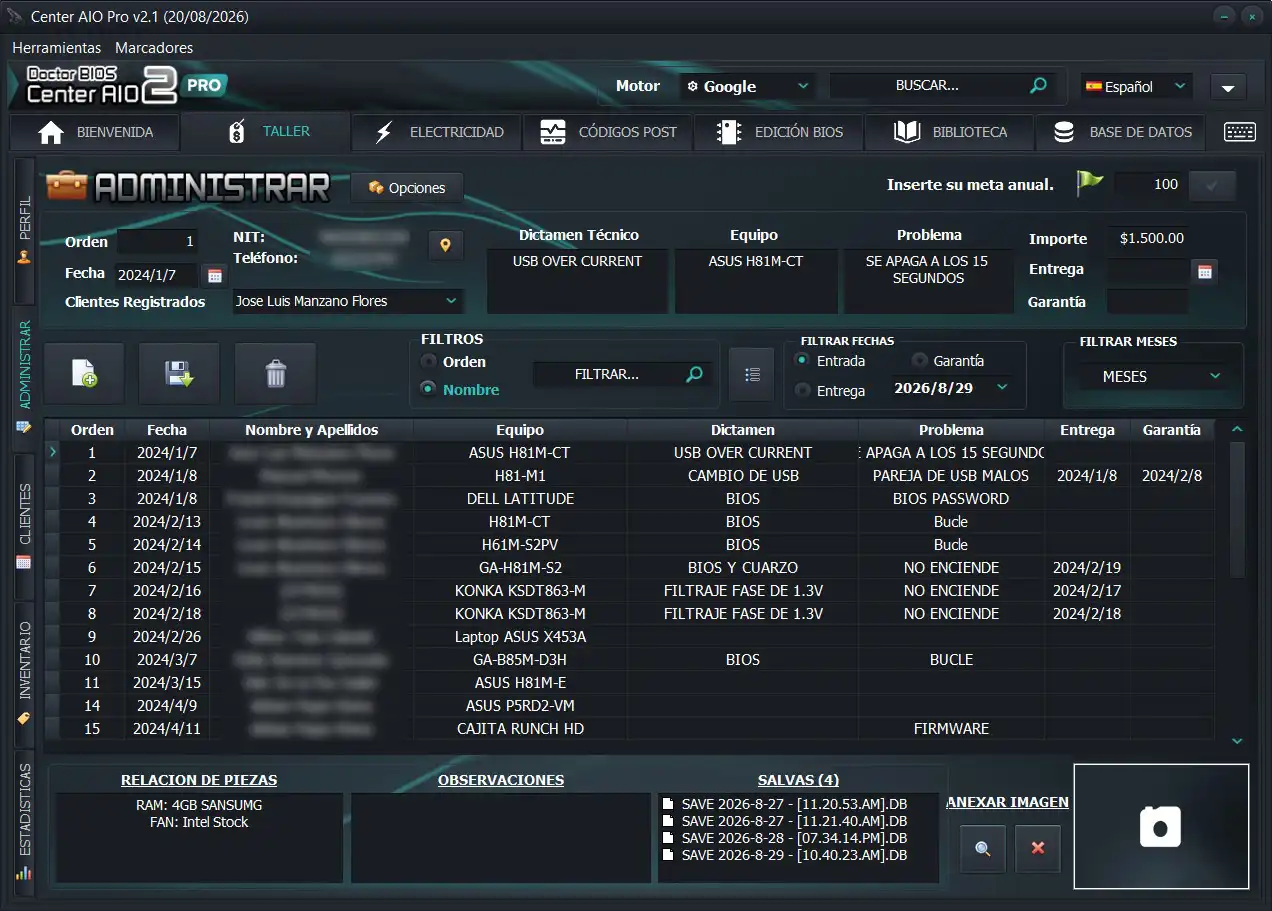Select the Entrada date radio button
Screen dimensions: 1272x911
(x=802, y=360)
